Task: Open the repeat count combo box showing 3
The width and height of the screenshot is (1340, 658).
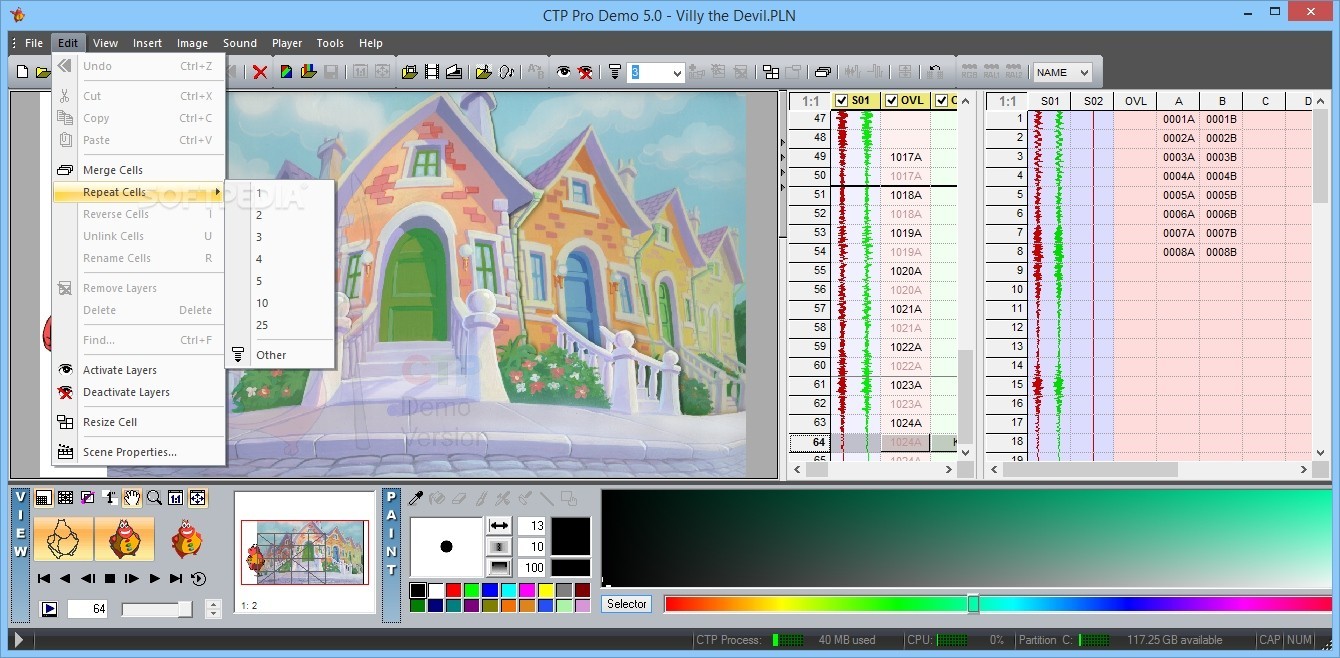Action: [656, 72]
